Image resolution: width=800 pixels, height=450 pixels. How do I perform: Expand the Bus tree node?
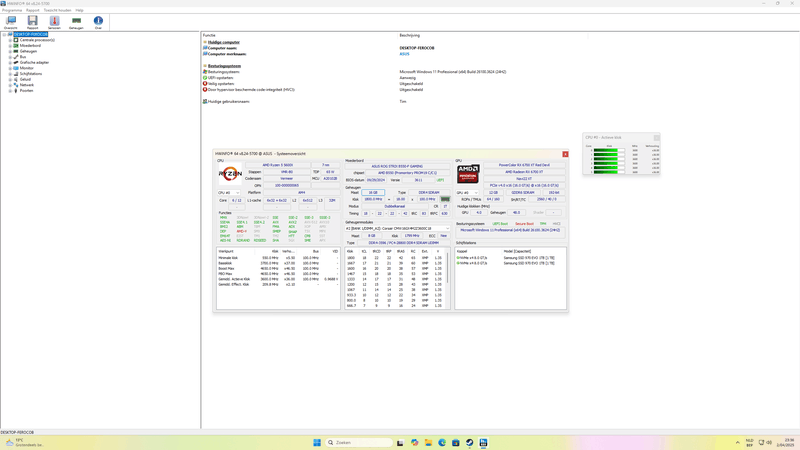pos(10,57)
